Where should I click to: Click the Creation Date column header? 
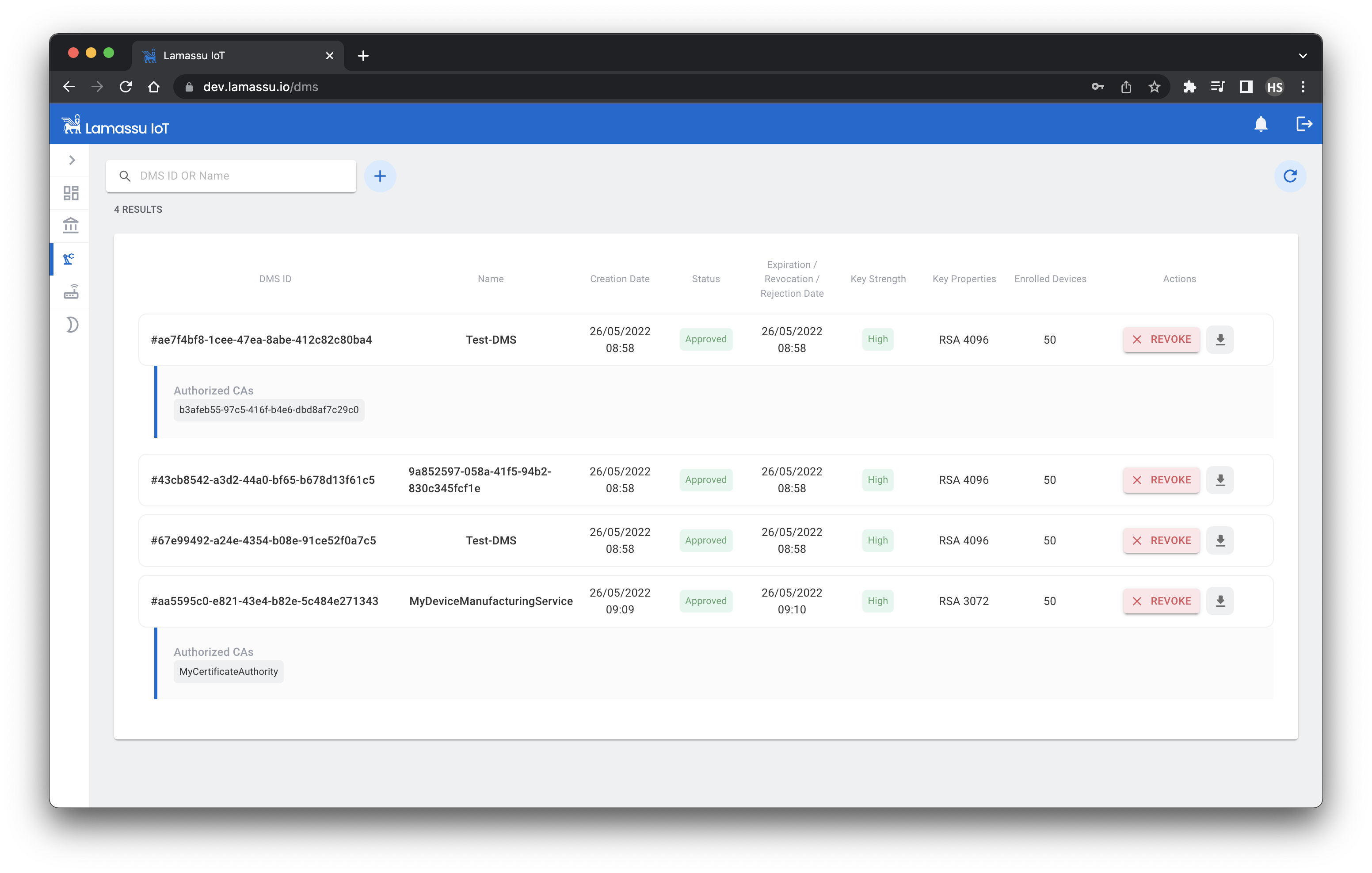coord(620,279)
